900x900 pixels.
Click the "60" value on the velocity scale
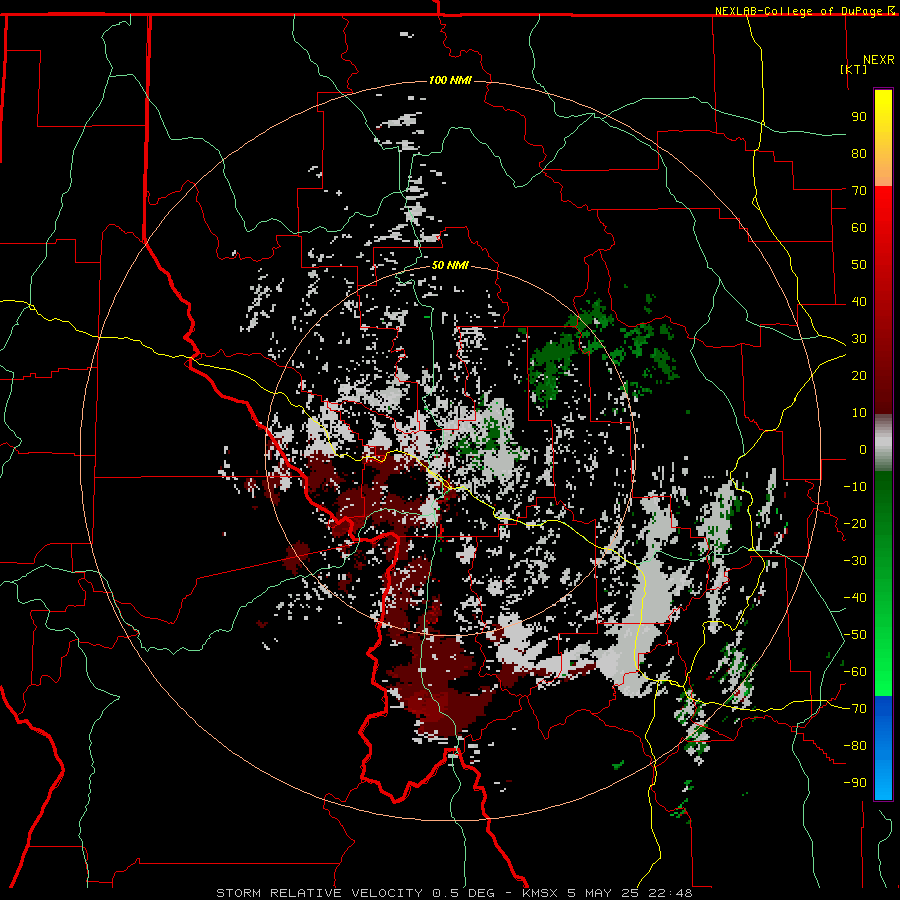(859, 227)
